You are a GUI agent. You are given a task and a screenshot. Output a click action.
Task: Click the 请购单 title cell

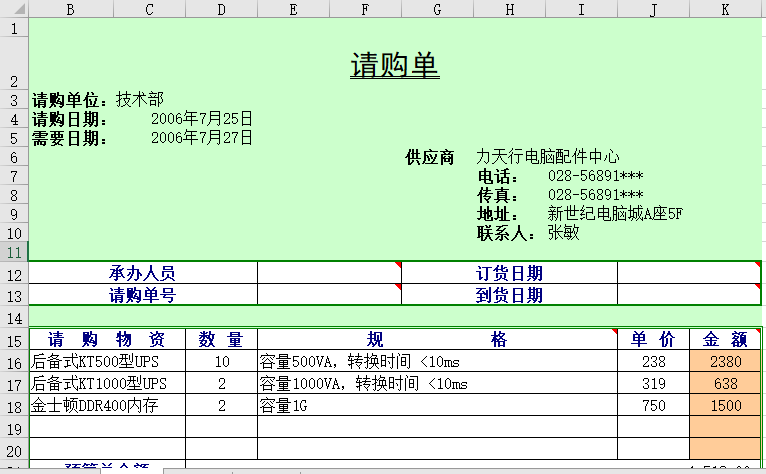pos(394,65)
